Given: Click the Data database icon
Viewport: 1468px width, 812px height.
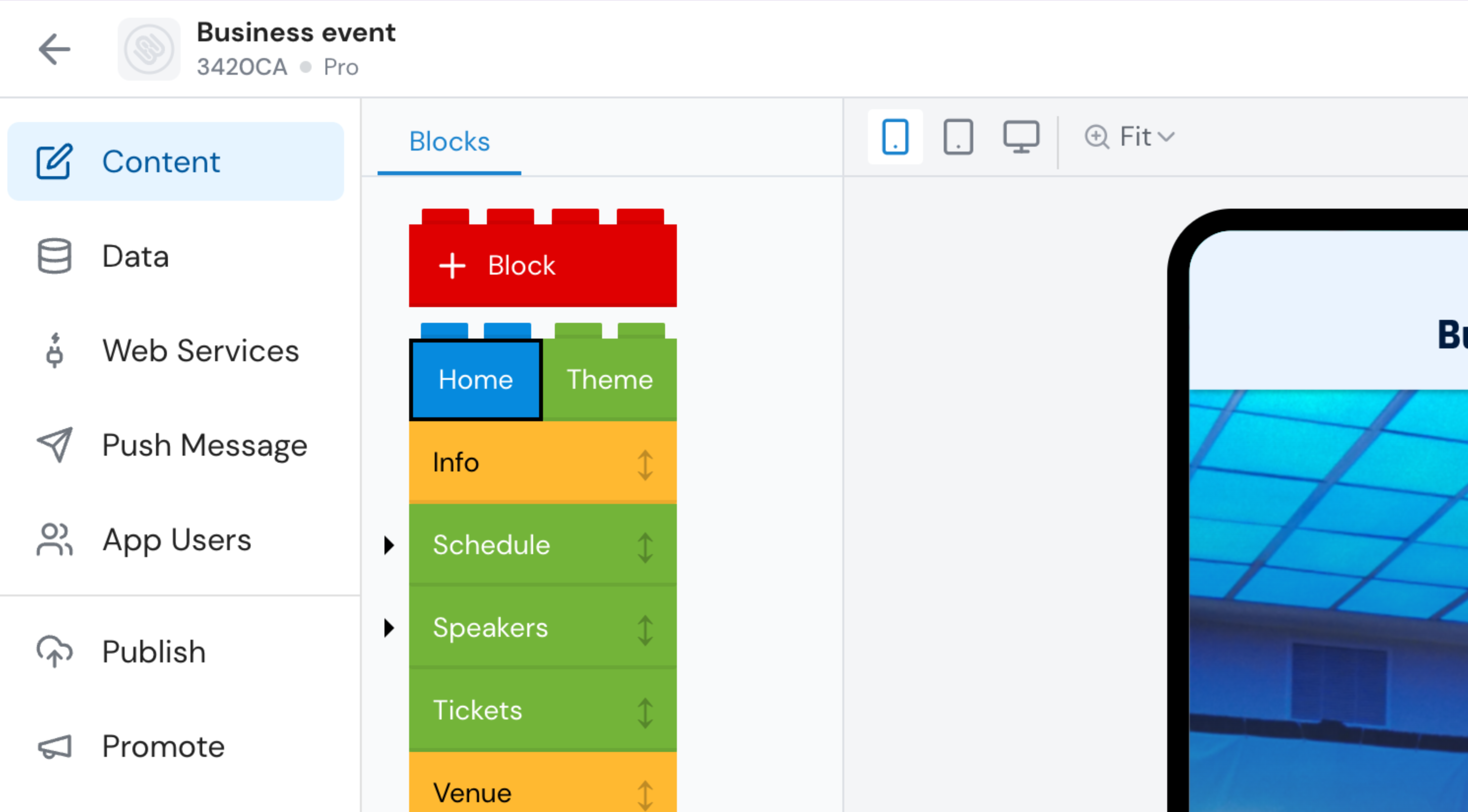Looking at the screenshot, I should tap(55, 256).
